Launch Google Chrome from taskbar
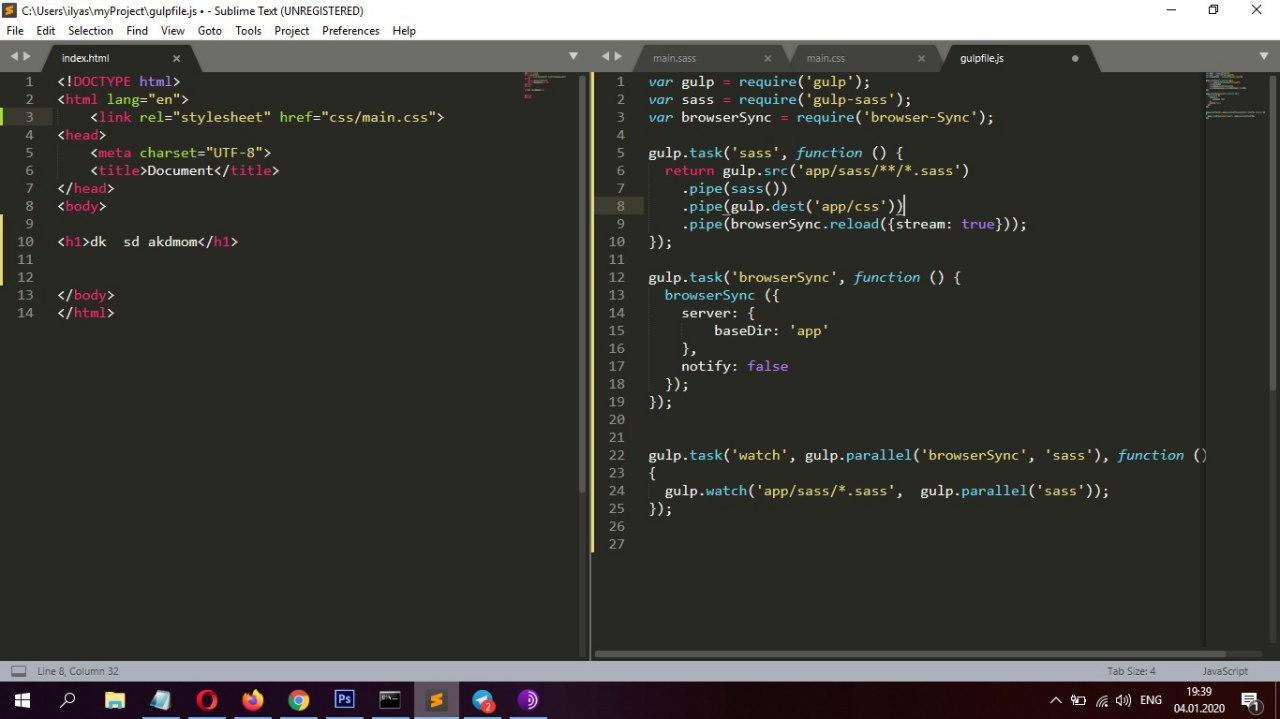 click(x=299, y=700)
